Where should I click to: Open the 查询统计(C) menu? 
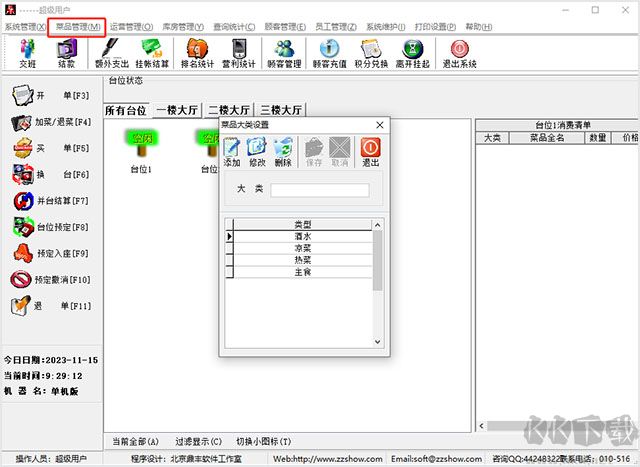234,27
